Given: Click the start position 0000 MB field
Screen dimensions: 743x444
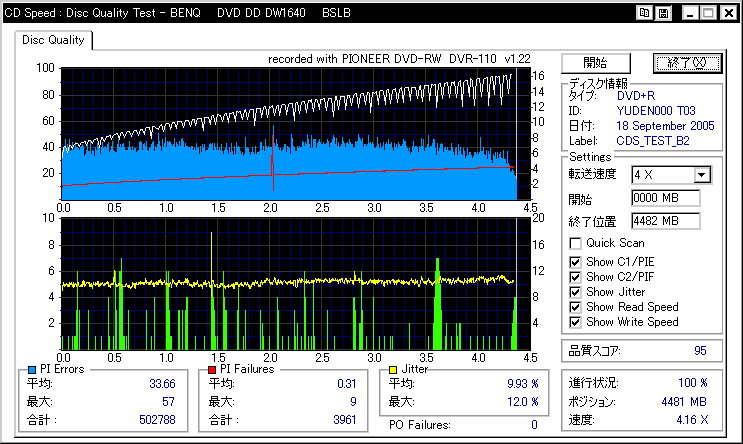Looking at the screenshot, I should coord(665,198).
